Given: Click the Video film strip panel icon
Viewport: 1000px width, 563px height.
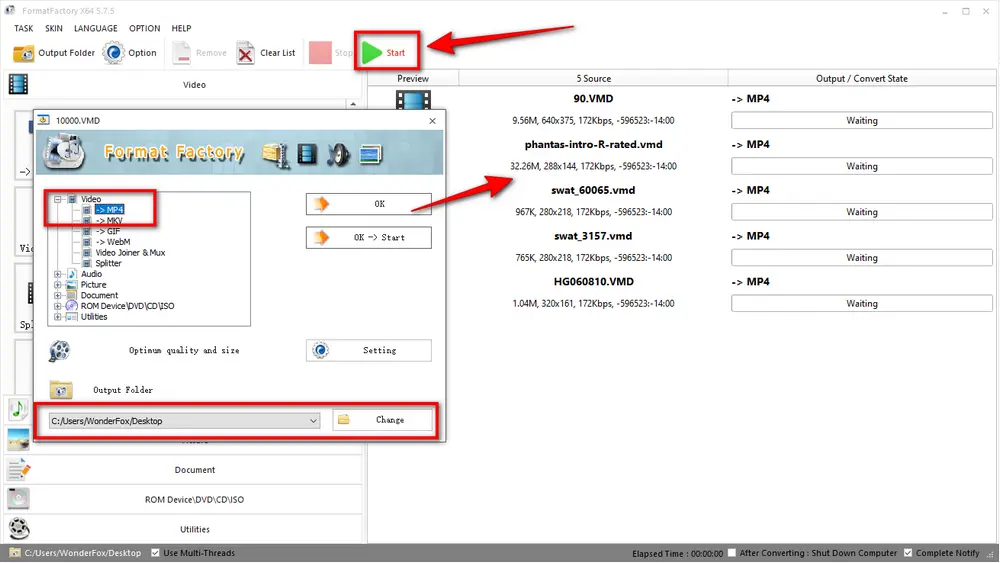Looking at the screenshot, I should coord(18,84).
